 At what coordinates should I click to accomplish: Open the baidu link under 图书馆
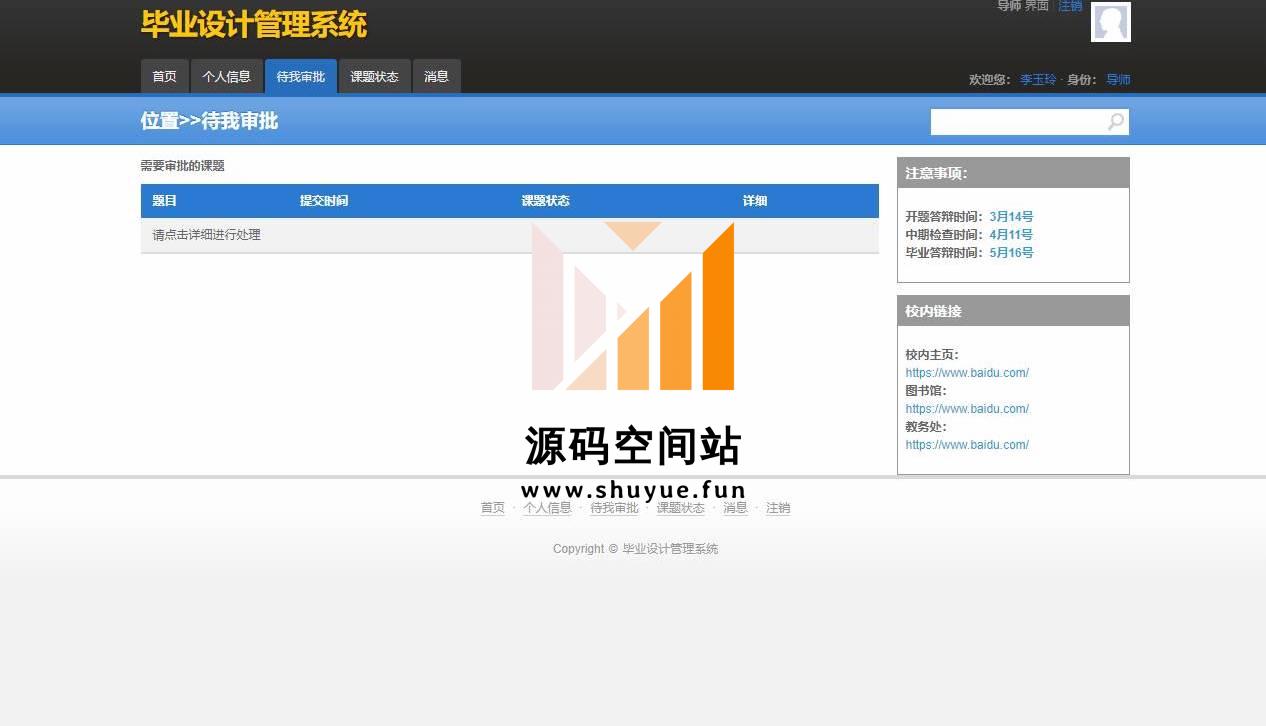967,409
